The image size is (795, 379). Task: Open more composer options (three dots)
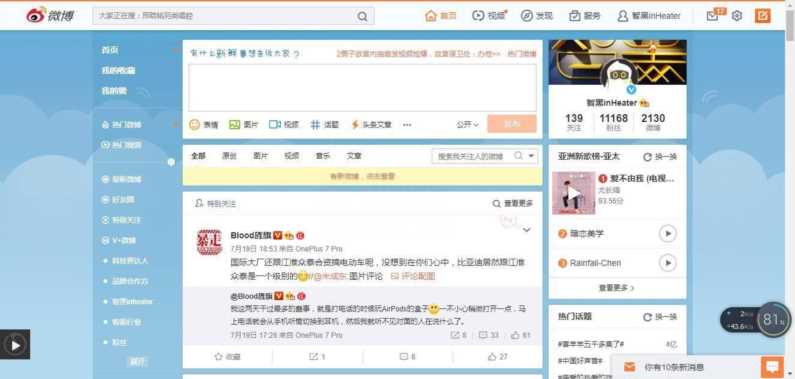[x=407, y=125]
